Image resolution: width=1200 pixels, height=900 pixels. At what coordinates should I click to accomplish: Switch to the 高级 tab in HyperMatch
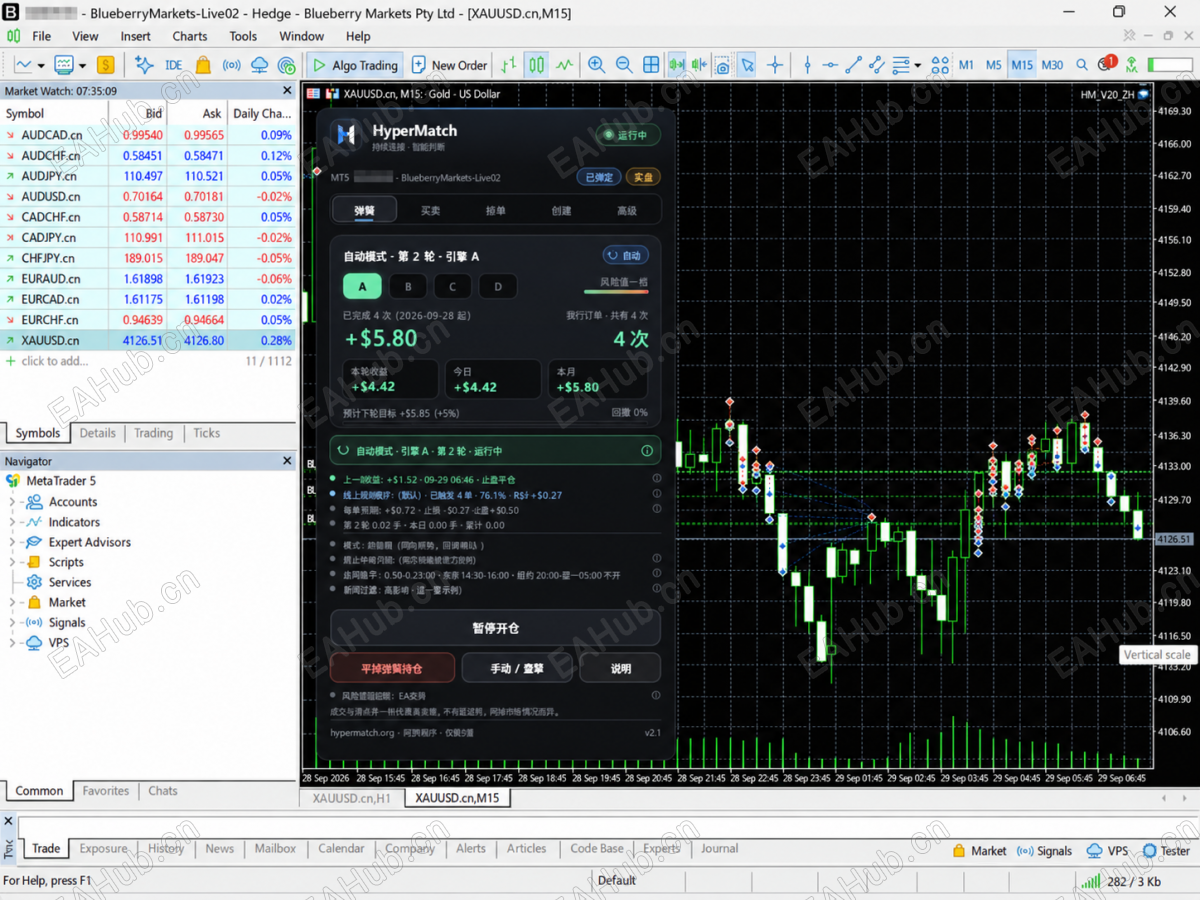point(627,210)
